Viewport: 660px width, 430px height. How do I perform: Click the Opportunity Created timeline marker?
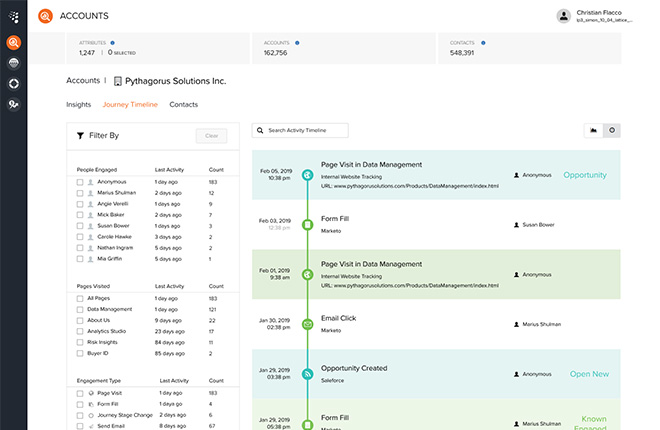coord(308,374)
